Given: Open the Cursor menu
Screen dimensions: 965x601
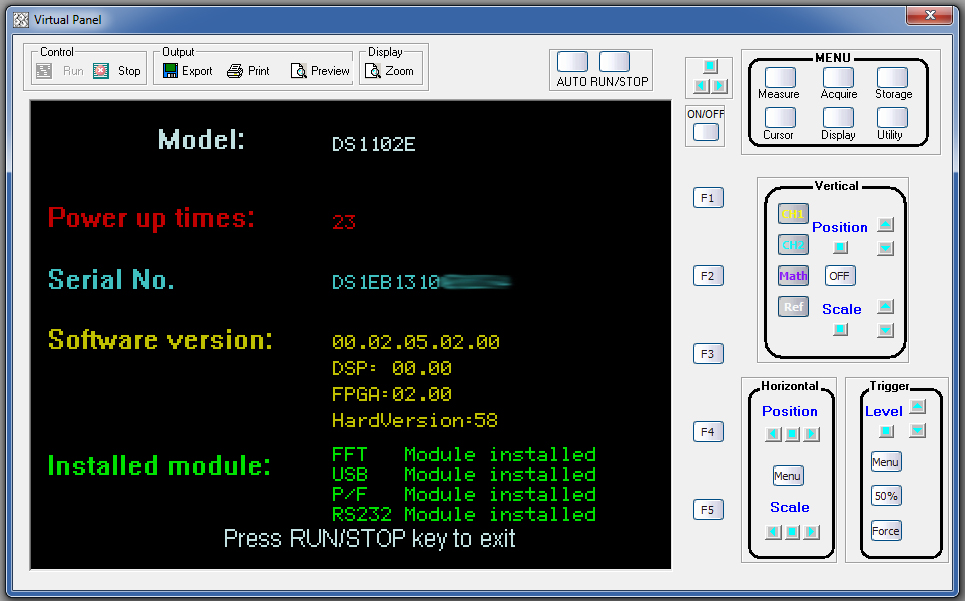Looking at the screenshot, I should point(780,117).
